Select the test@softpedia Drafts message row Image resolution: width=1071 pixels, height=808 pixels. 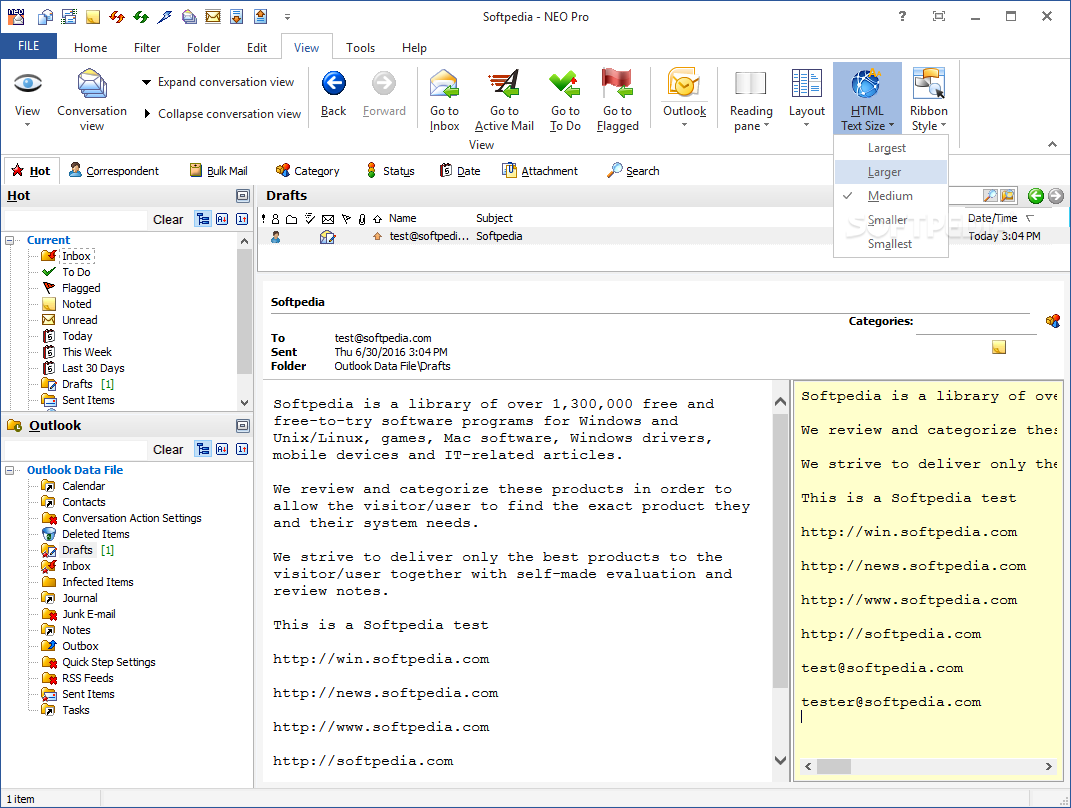coord(663,236)
